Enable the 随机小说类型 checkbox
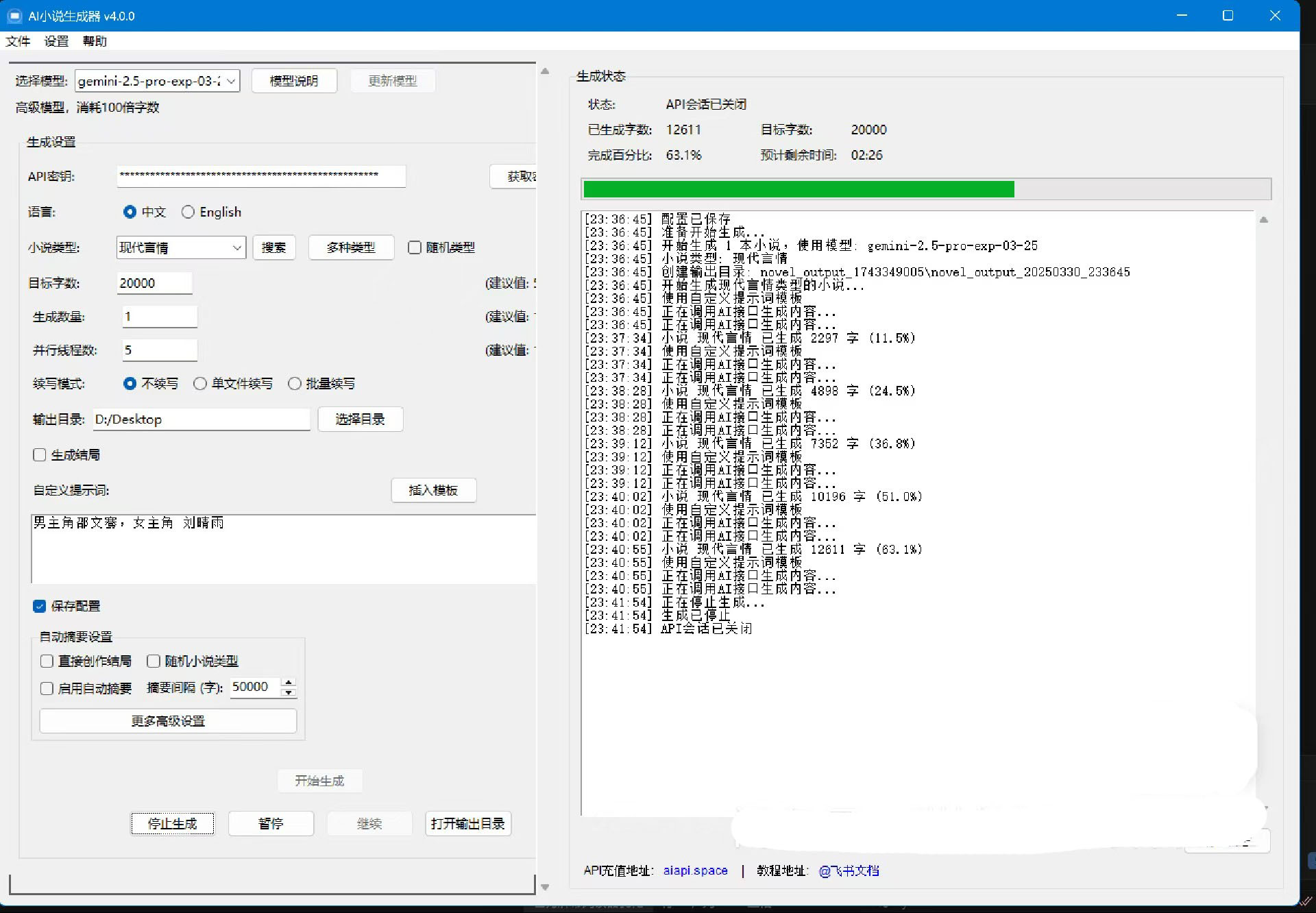The width and height of the screenshot is (1316, 913). pyautogui.click(x=154, y=661)
